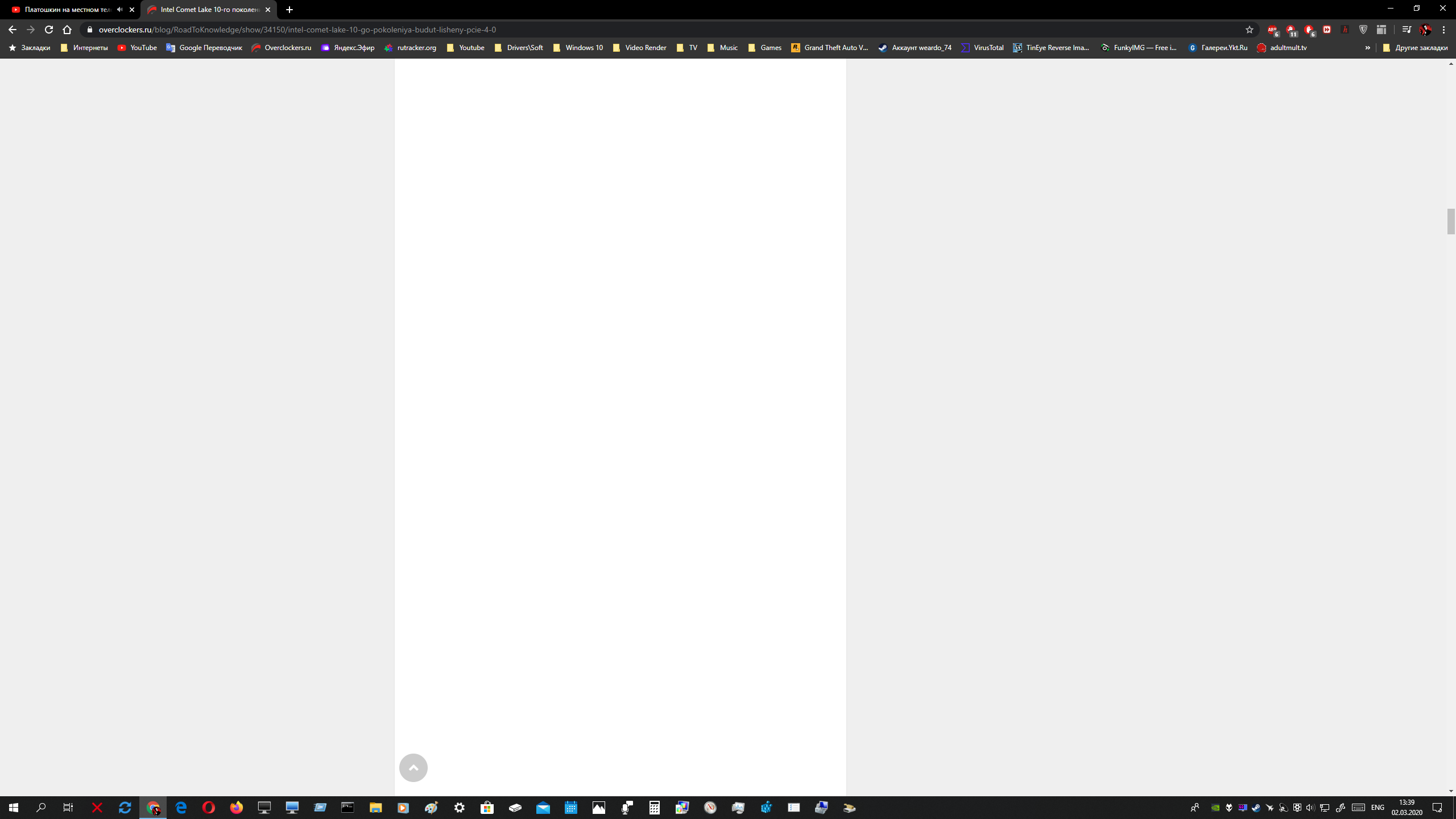Image resolution: width=1456 pixels, height=819 pixels.
Task: Open the Calculator taskbar icon
Action: pyautogui.click(x=655, y=808)
